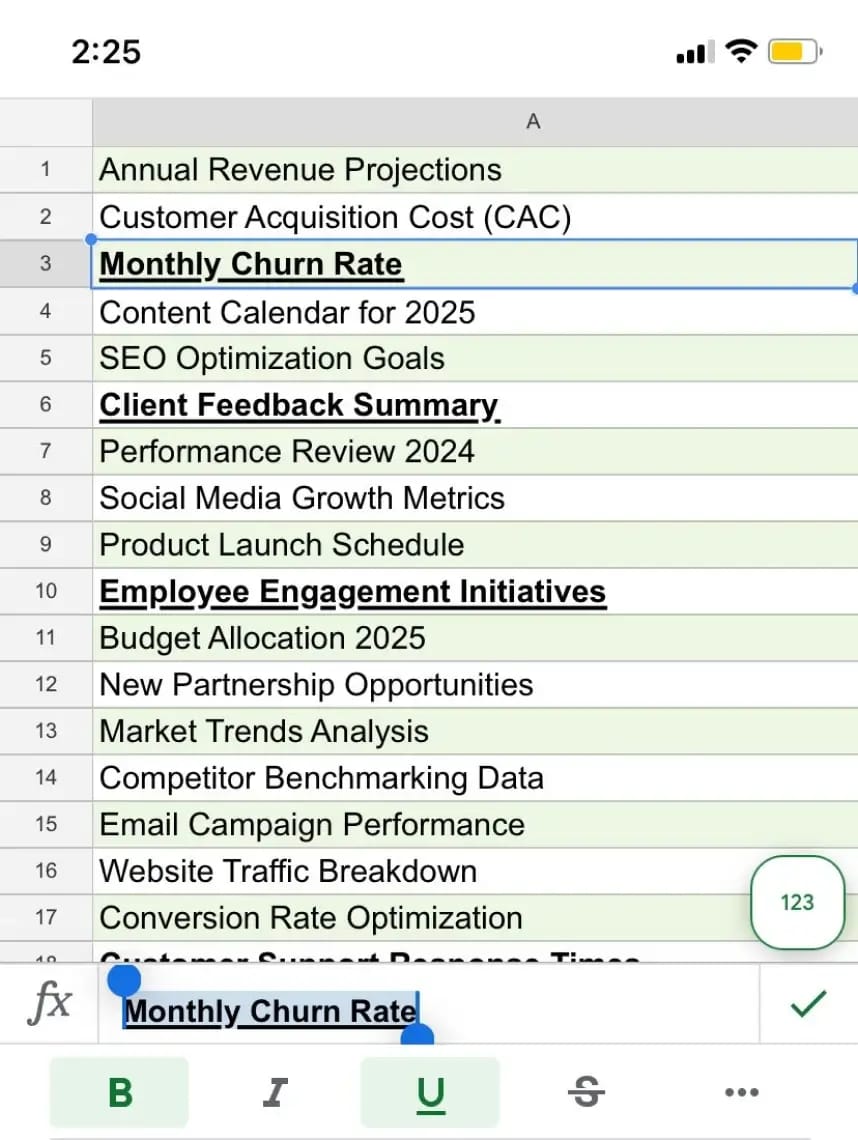Tap the Wi-Fi status icon

click(x=741, y=52)
